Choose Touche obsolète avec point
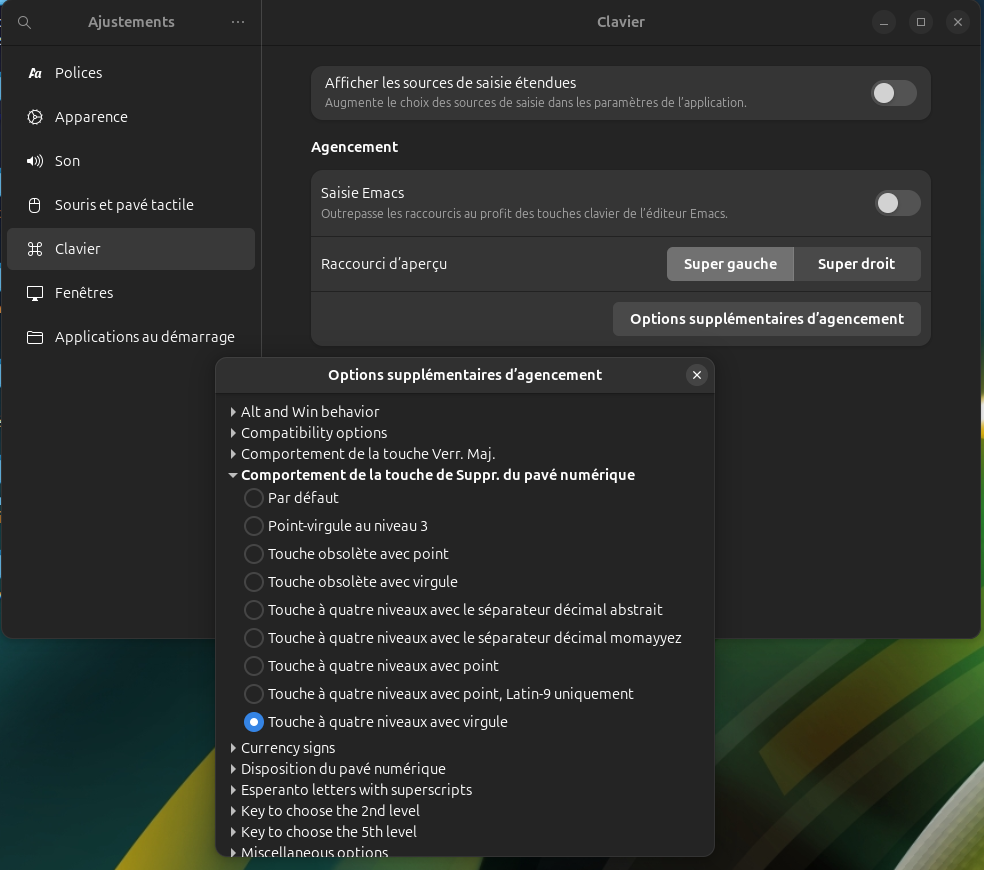The width and height of the screenshot is (984, 870). click(254, 554)
